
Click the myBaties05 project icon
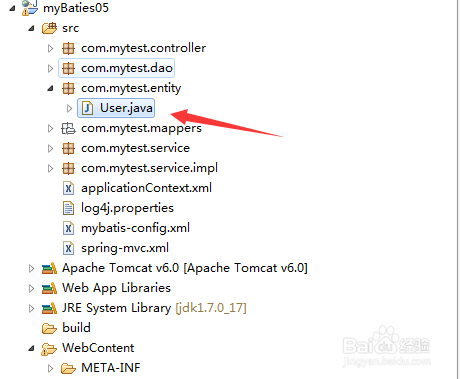point(30,8)
